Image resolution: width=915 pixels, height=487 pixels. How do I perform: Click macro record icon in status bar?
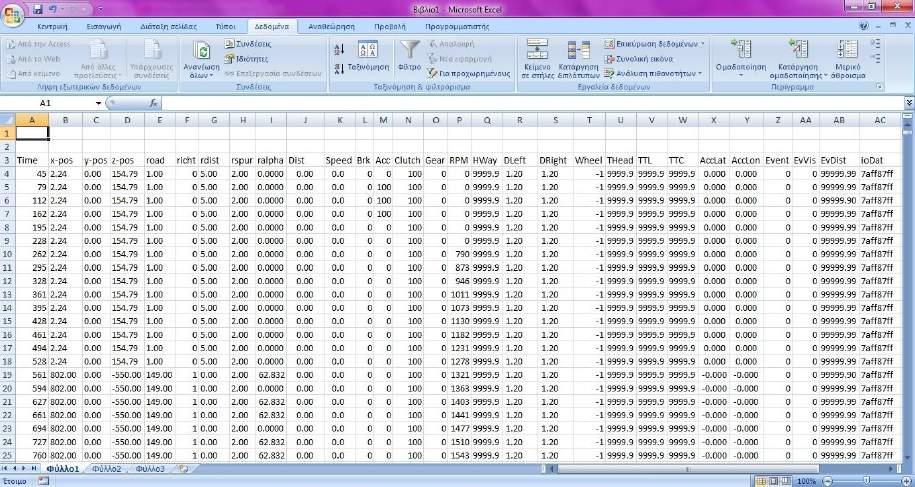pyautogui.click(x=43, y=481)
